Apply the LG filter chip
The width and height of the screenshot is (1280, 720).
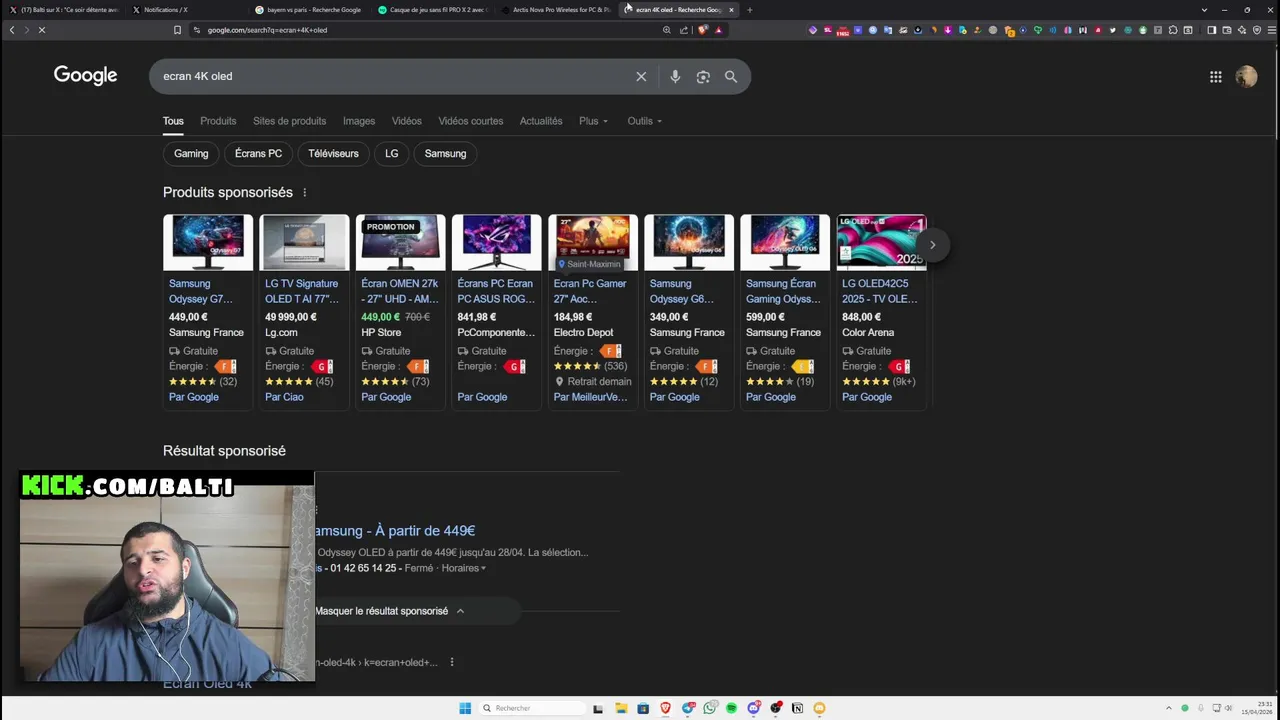click(391, 154)
